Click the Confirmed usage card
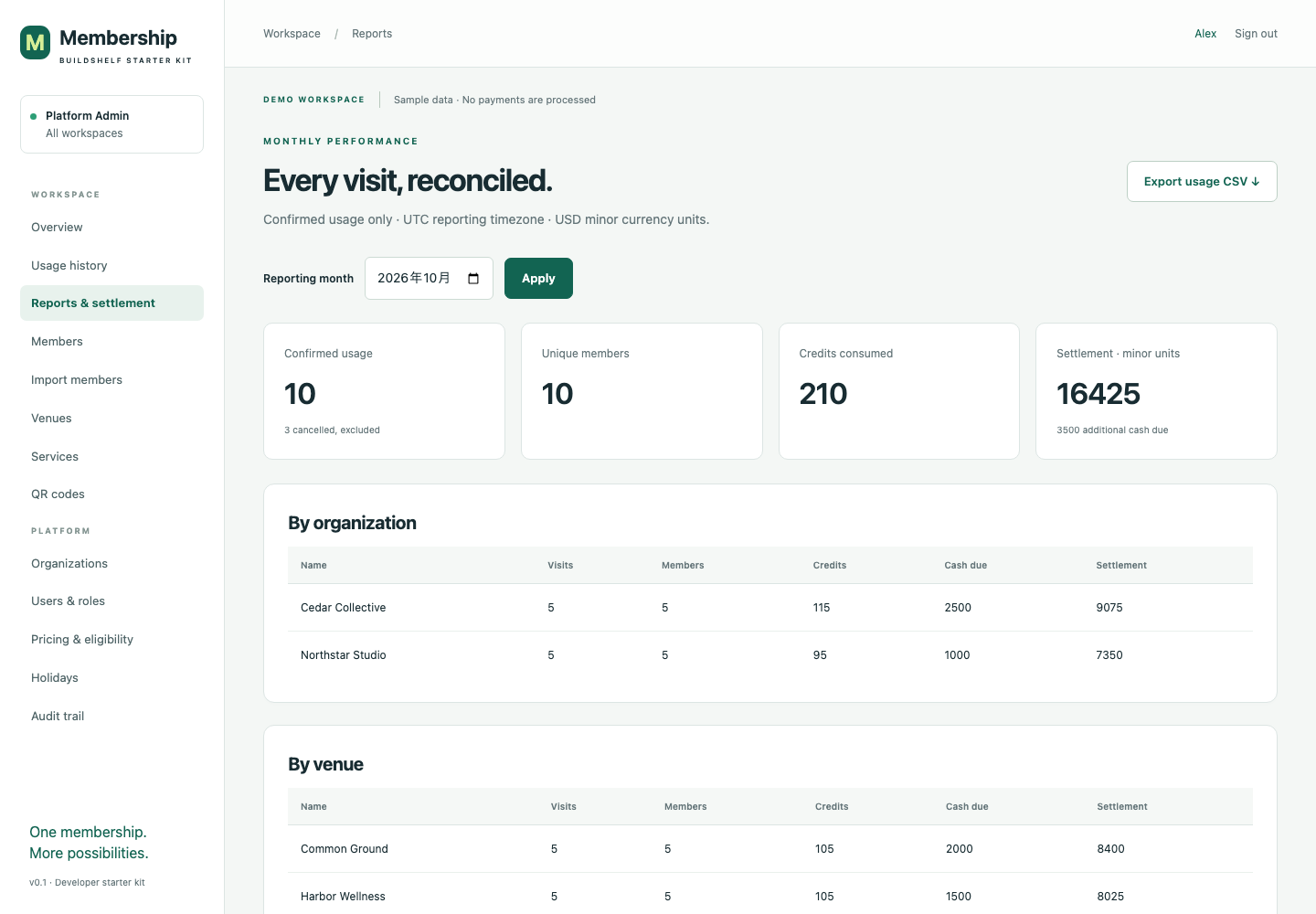 pos(384,391)
